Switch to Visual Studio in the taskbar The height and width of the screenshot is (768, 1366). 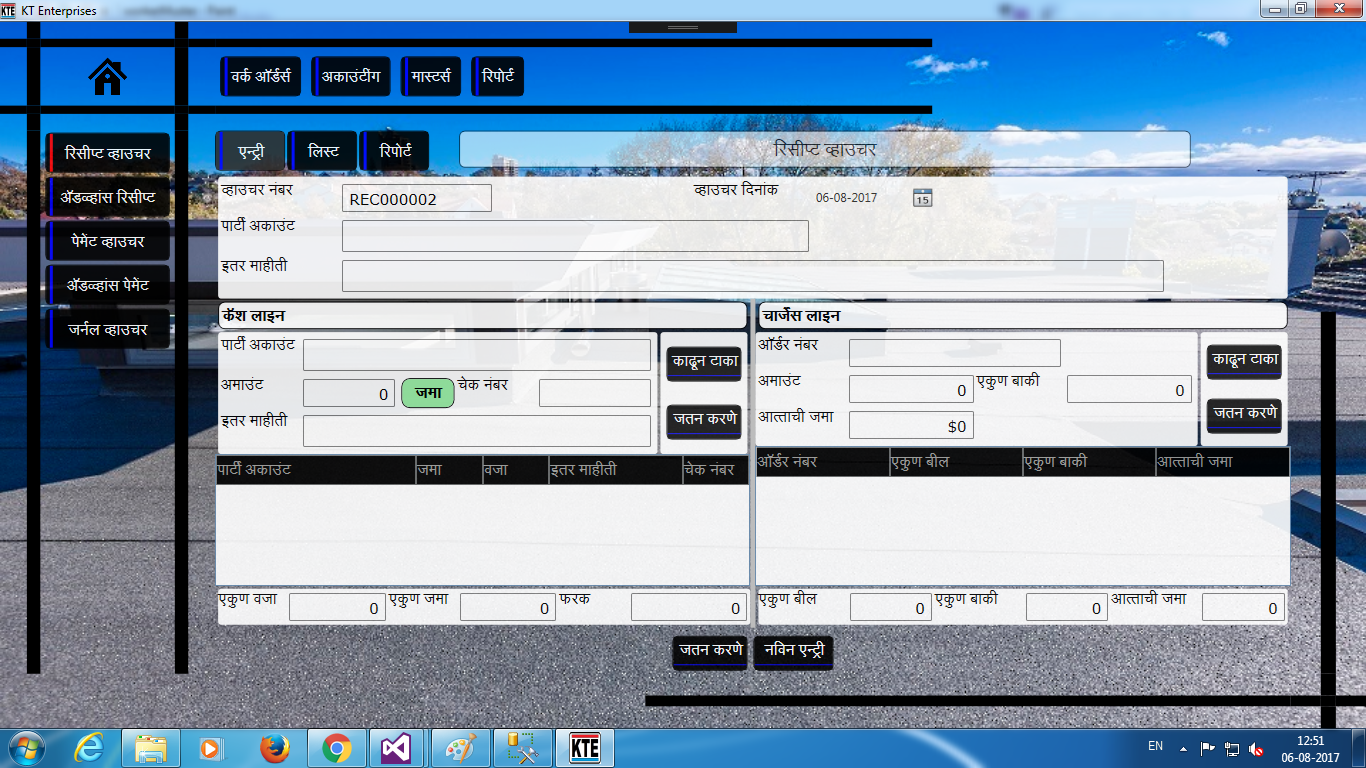398,748
